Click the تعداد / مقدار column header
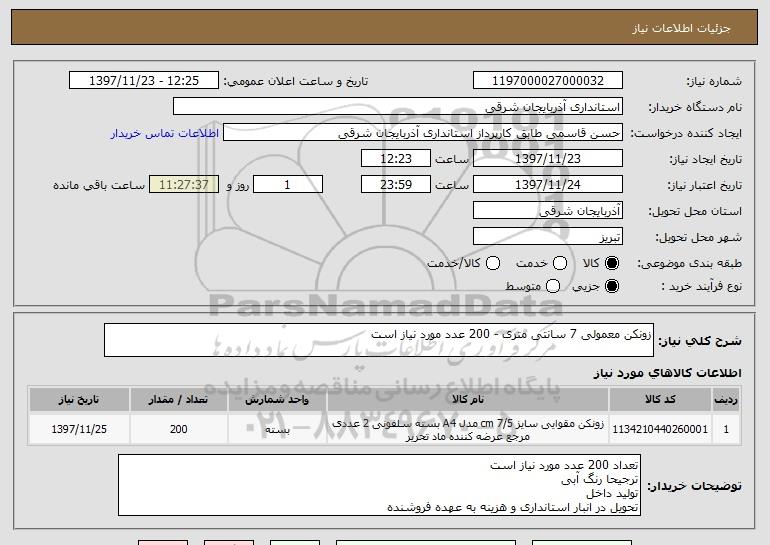 coord(179,400)
